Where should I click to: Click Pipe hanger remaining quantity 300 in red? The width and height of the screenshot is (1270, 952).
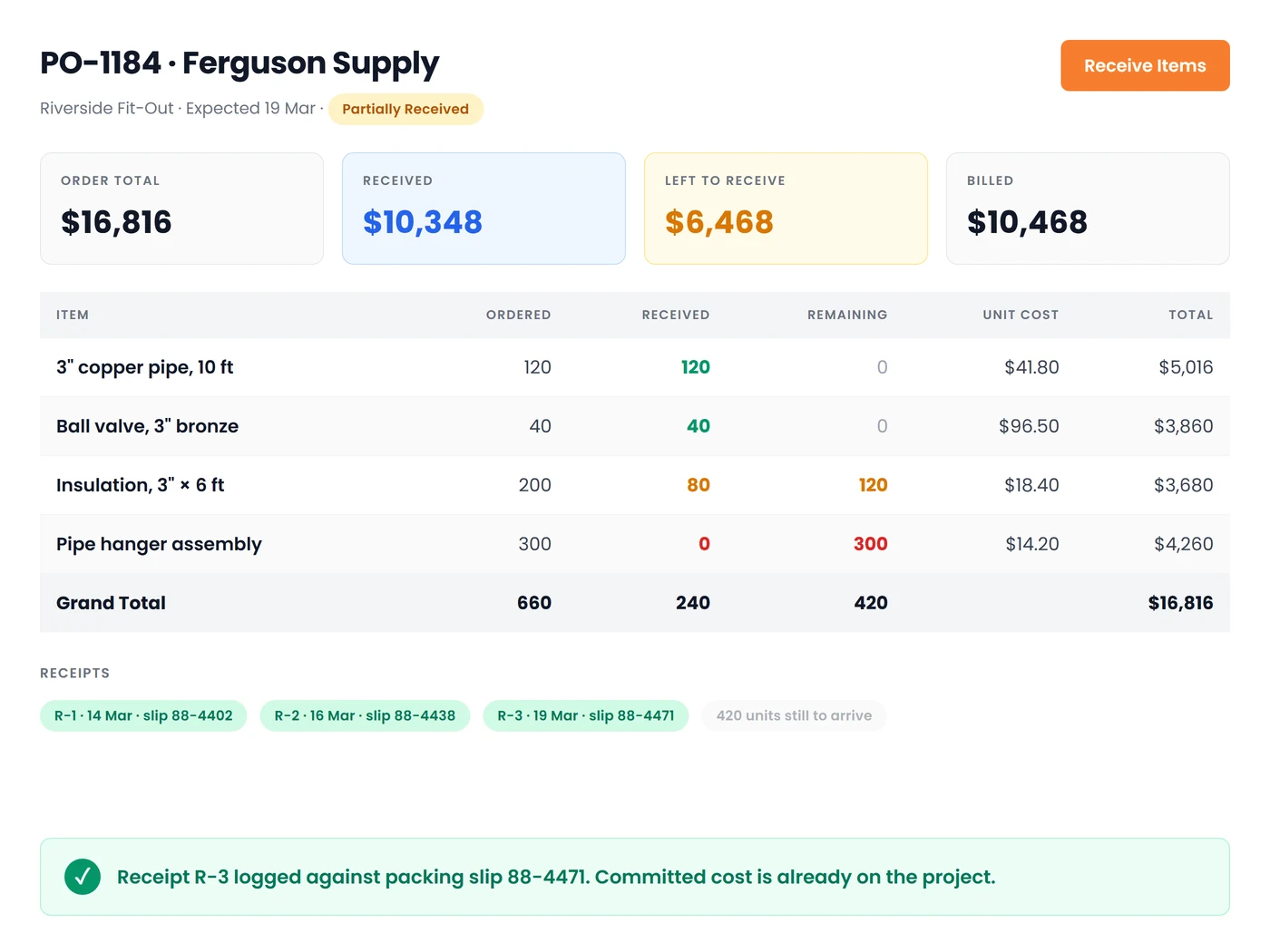coord(870,544)
